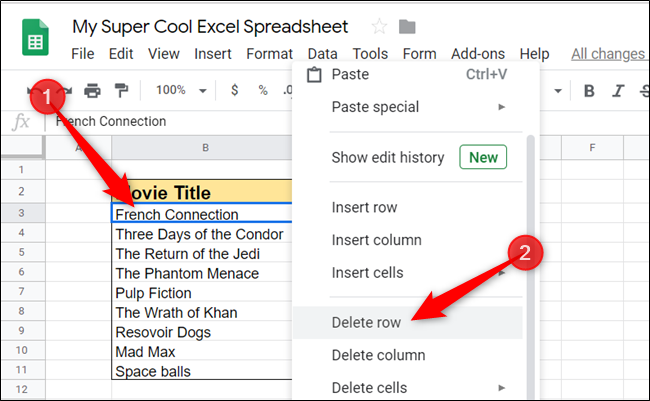The height and width of the screenshot is (401, 650).
Task: Star the spreadsheet document
Action: 379,27
